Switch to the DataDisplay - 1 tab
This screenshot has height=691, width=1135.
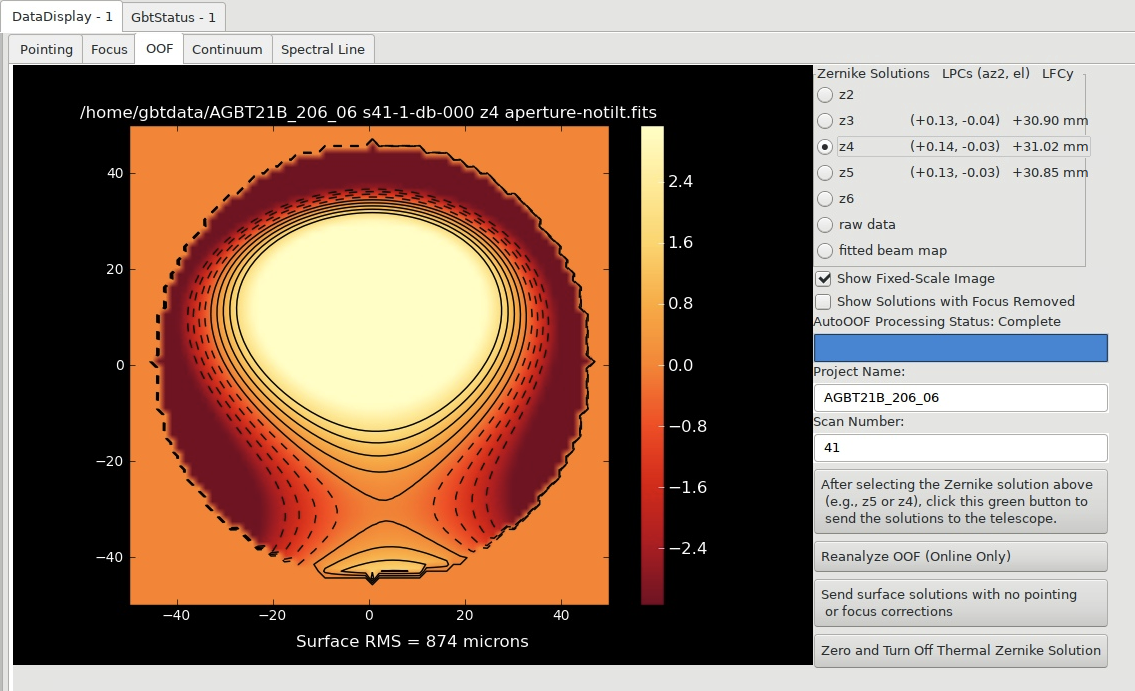click(62, 17)
